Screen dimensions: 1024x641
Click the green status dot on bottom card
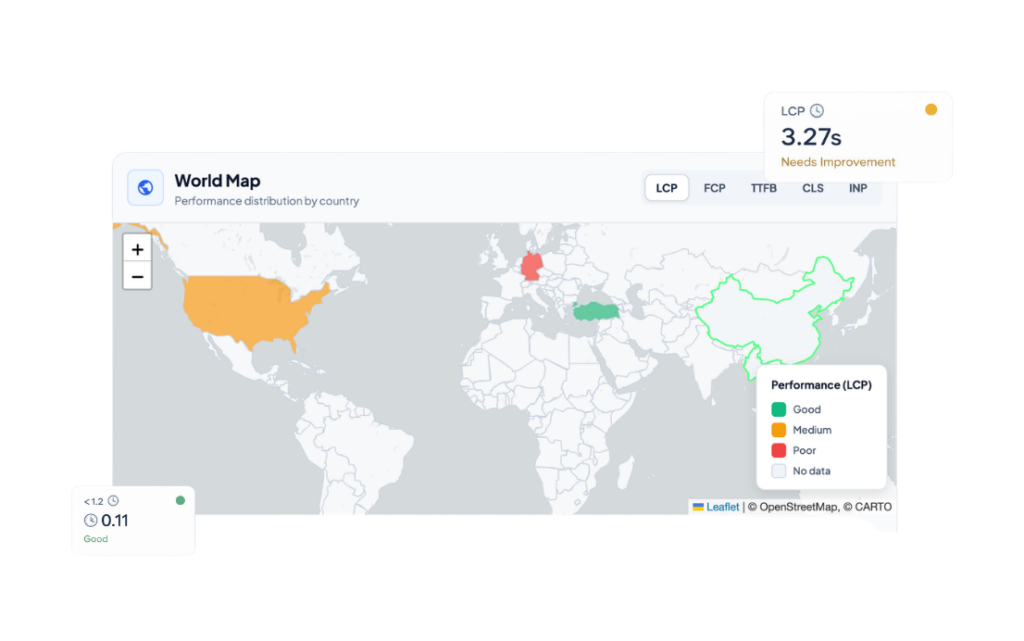click(180, 500)
